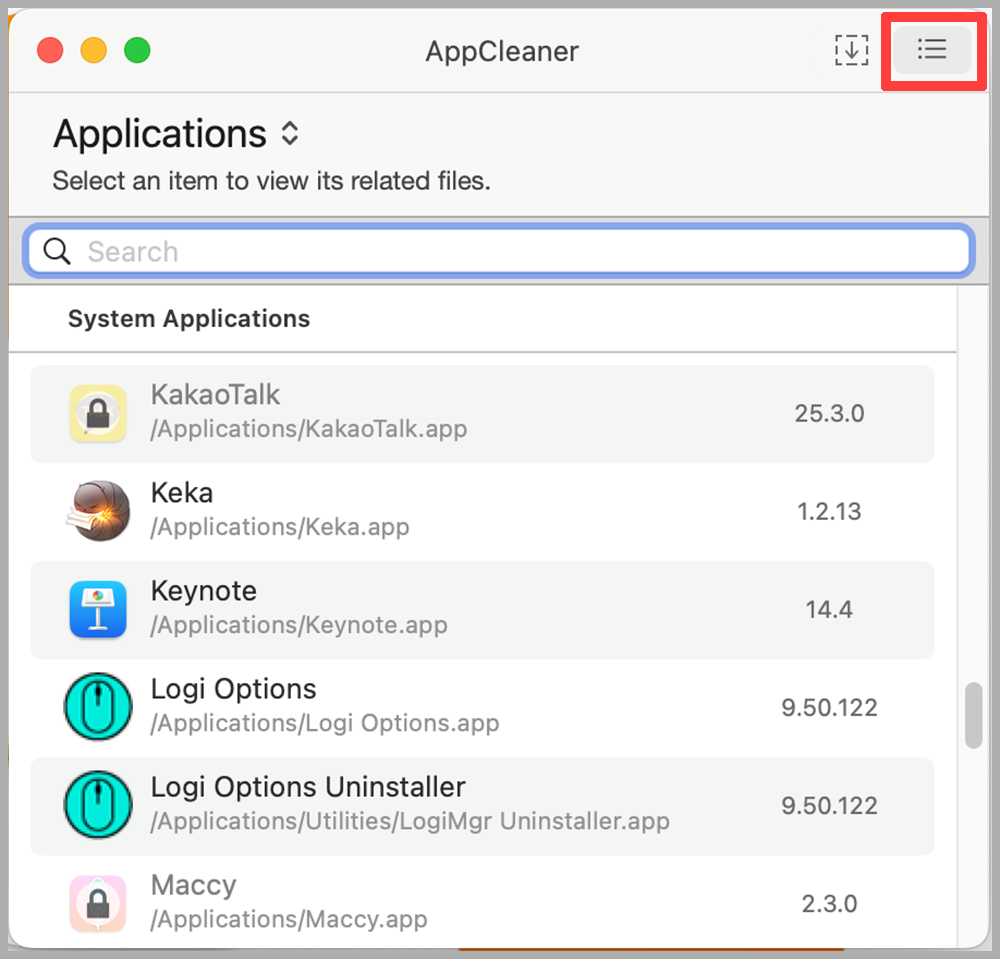Screen dimensions: 1000x959
Task: Click the magnifying glass search icon
Action: point(57,251)
